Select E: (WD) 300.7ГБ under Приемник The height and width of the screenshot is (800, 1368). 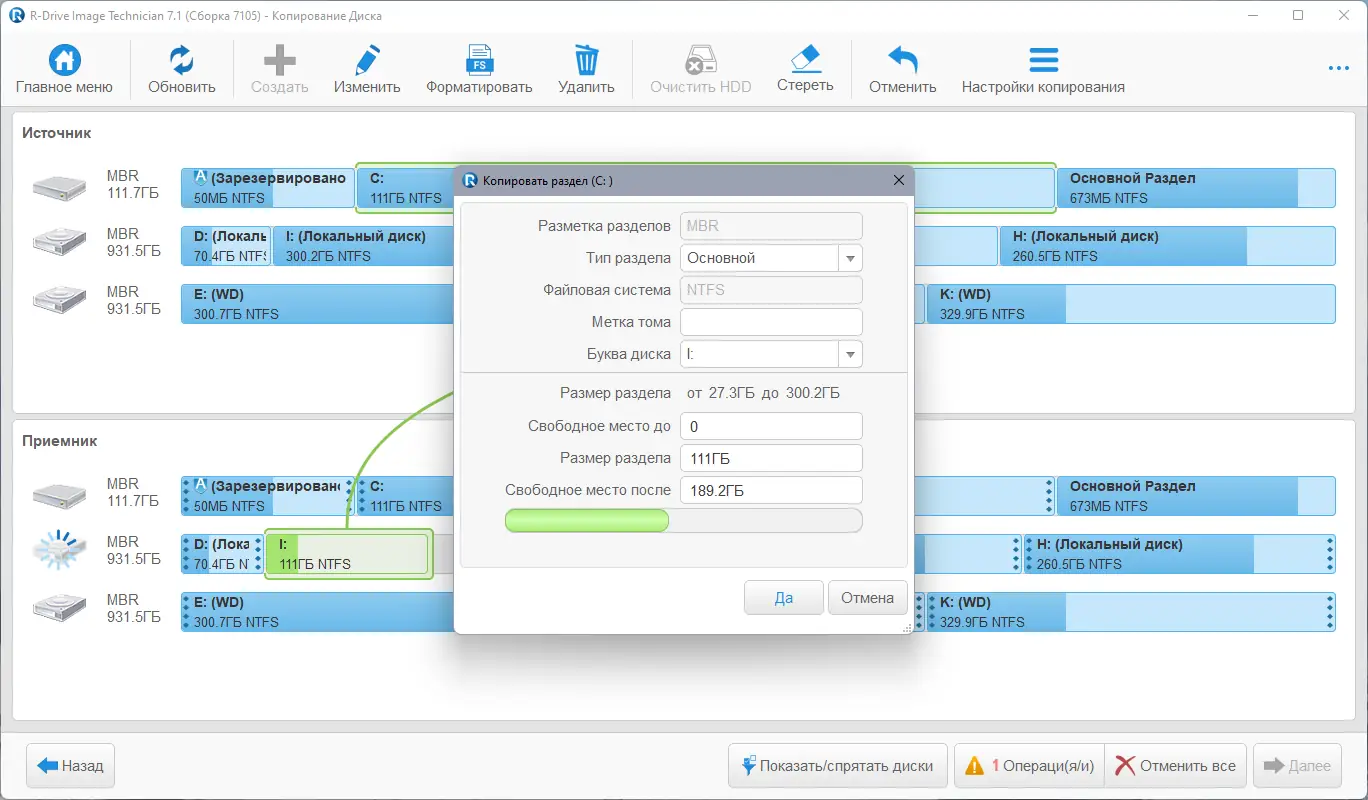(318, 612)
